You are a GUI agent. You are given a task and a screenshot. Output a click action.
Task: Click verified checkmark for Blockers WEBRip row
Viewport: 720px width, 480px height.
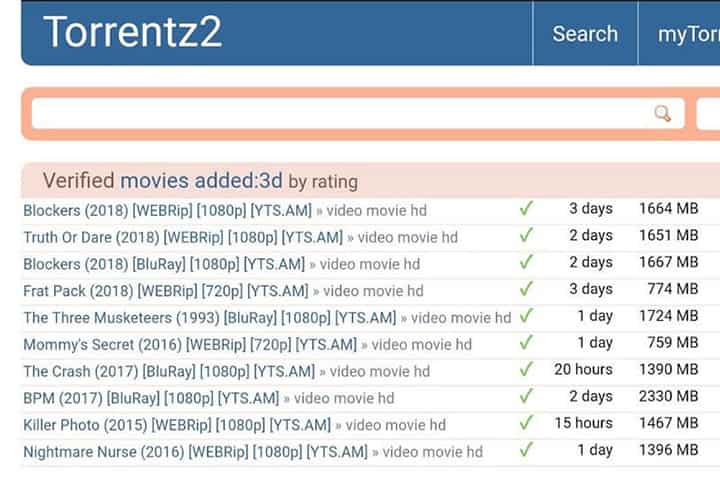(x=526, y=208)
